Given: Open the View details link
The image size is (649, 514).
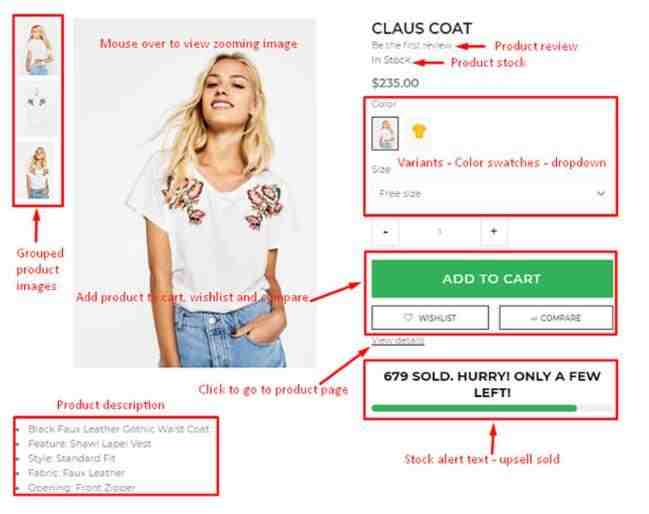Looking at the screenshot, I should 398,341.
